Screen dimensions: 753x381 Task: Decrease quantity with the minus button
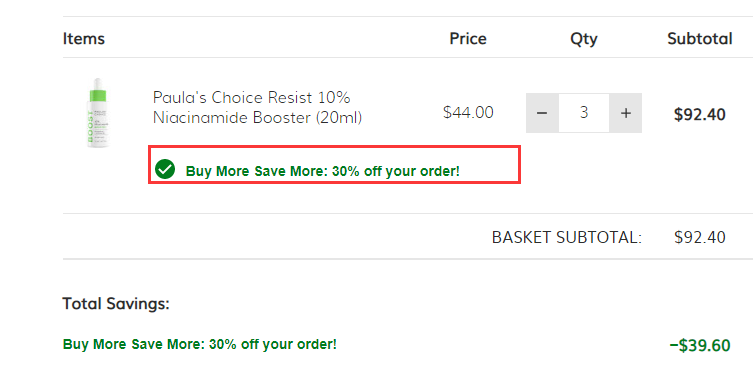pyautogui.click(x=542, y=113)
